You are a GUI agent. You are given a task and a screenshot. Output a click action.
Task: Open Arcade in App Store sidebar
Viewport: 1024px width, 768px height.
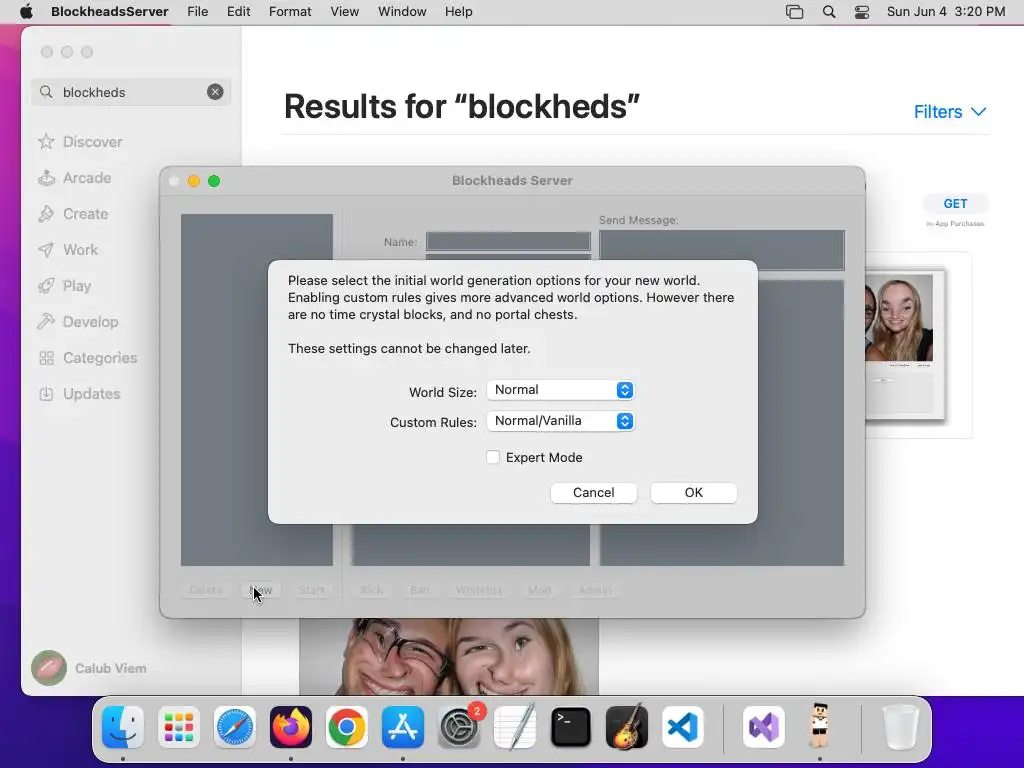point(74,178)
